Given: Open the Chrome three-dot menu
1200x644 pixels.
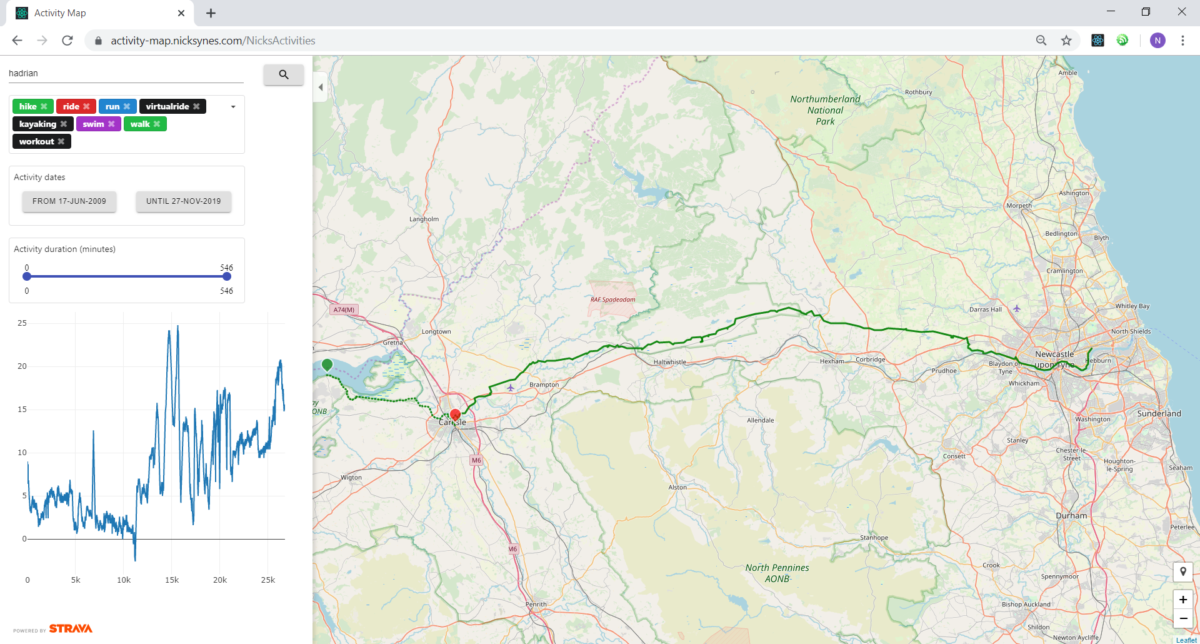Looking at the screenshot, I should click(1183, 40).
